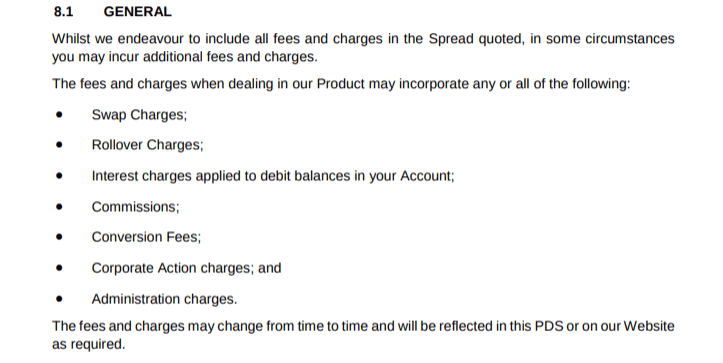Select the Swap Charges list item

coord(139,115)
